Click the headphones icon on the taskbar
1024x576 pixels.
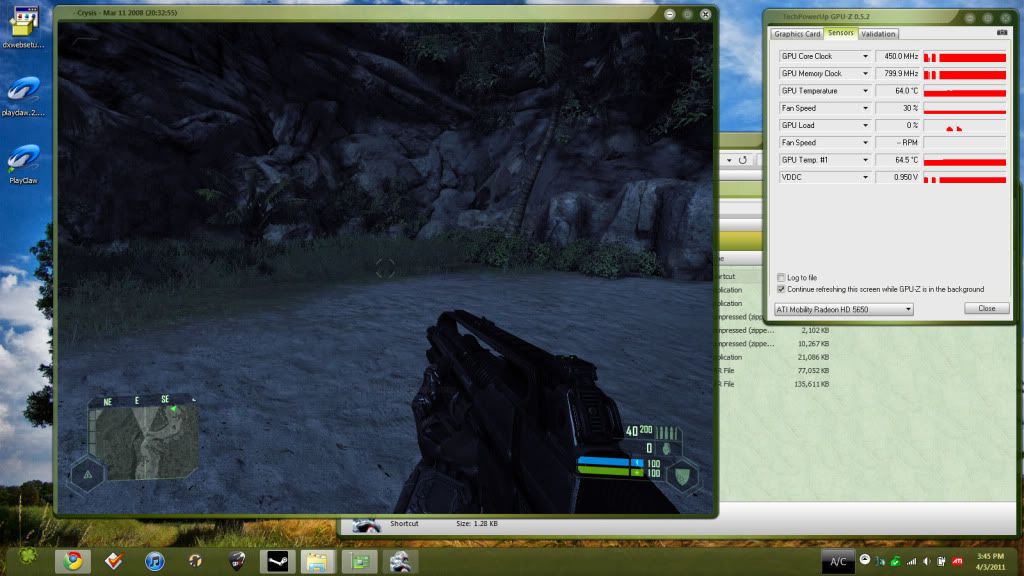195,561
